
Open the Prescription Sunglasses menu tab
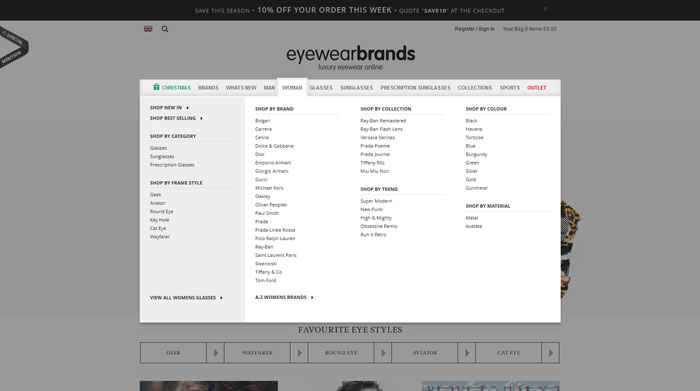pyautogui.click(x=415, y=88)
